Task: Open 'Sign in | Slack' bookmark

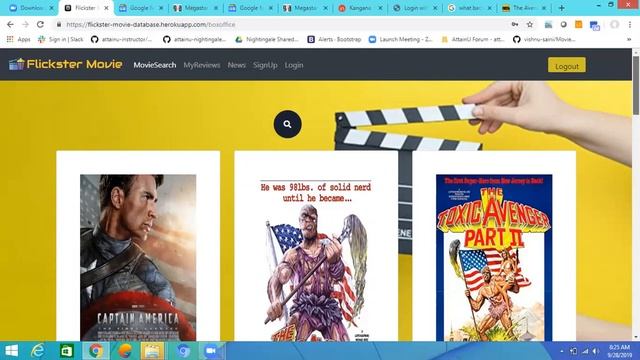Action: click(60, 39)
